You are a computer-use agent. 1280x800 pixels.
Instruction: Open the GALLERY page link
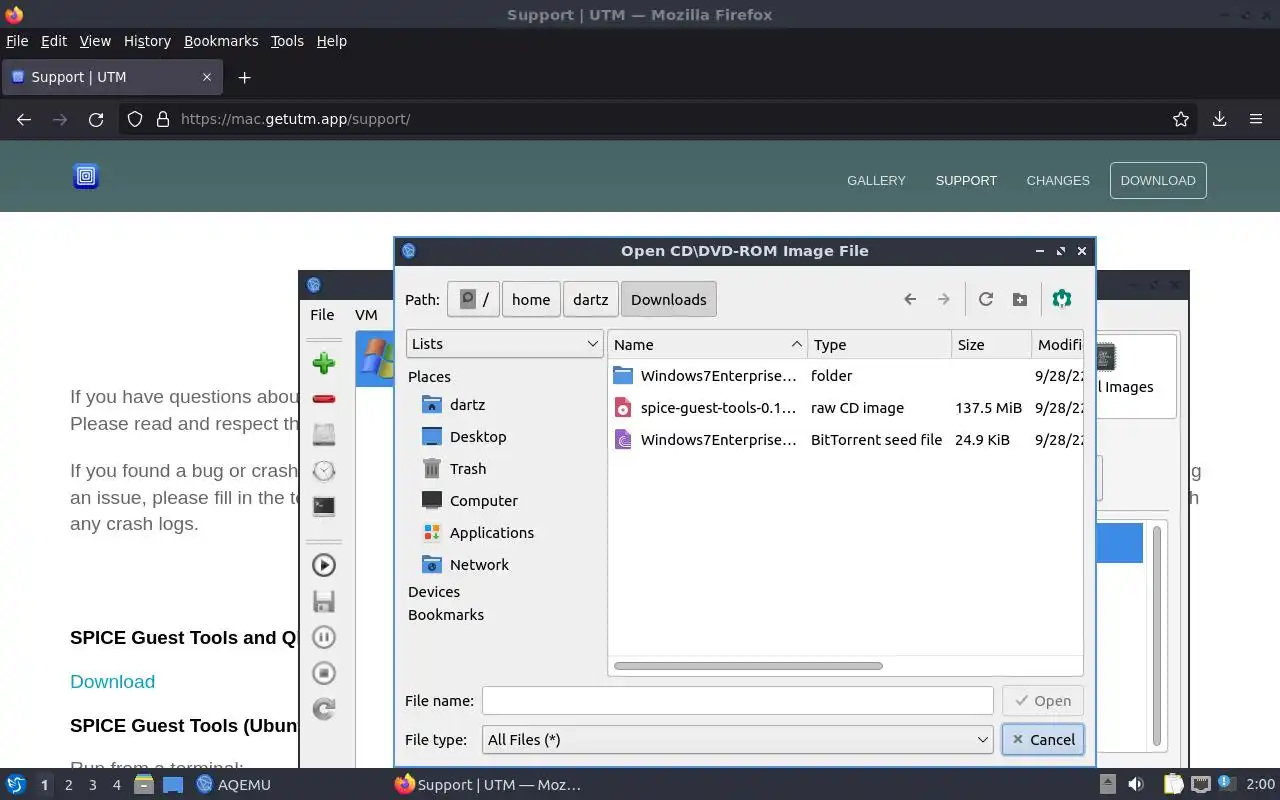876,181
